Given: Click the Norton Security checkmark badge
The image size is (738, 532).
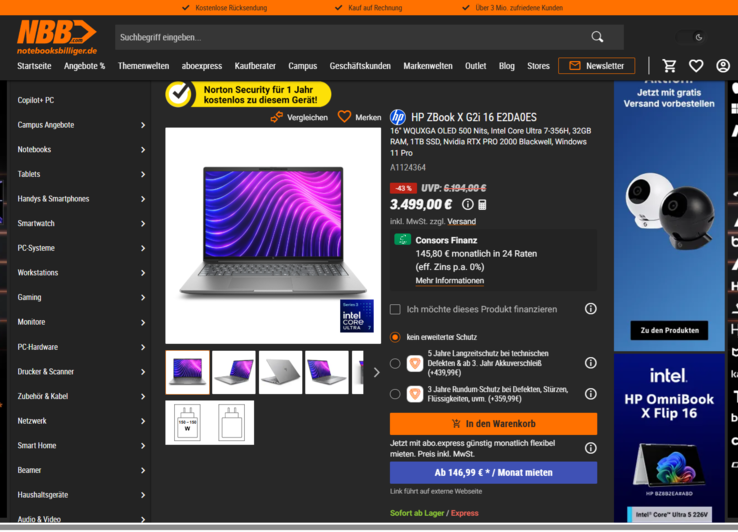Looking at the screenshot, I should [179, 94].
